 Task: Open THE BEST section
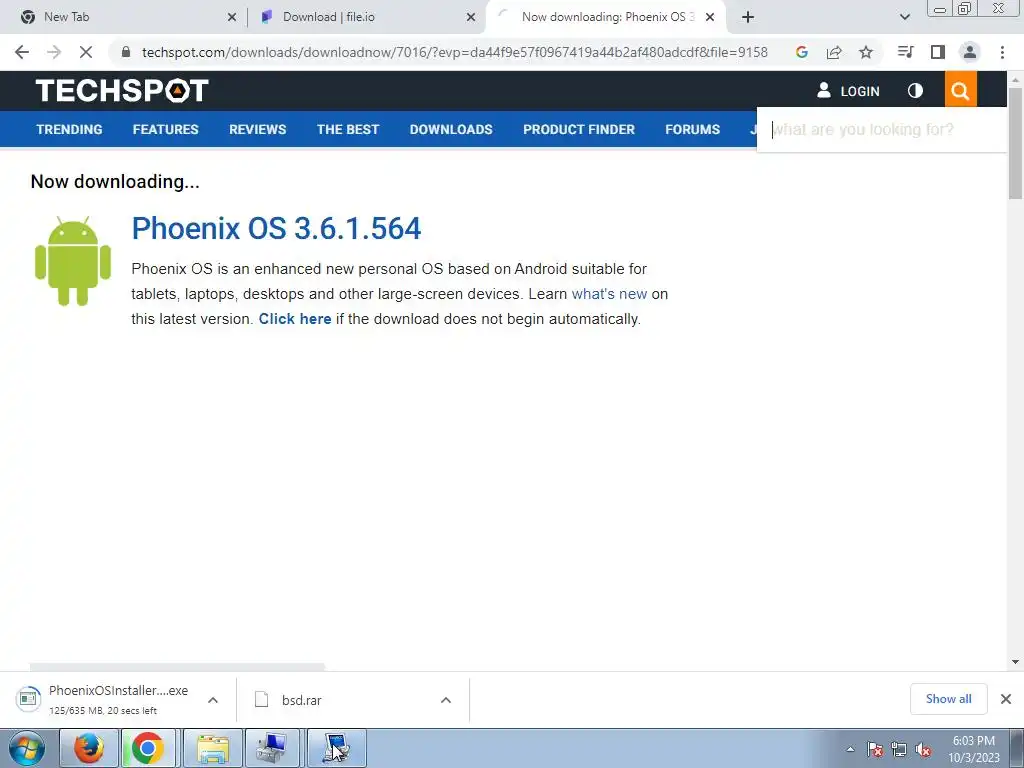point(348,129)
